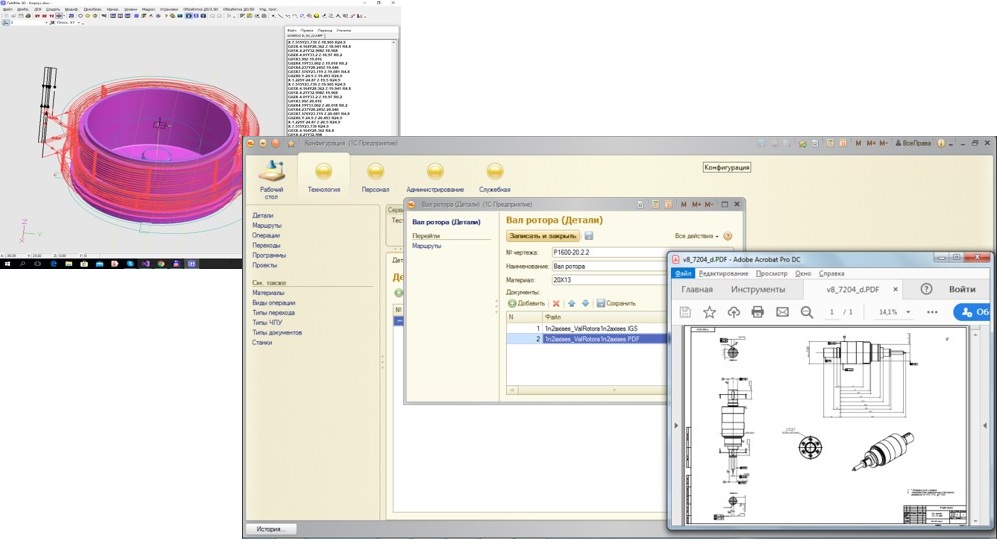Click the Наименование input field
The height and width of the screenshot is (546, 1004).
[609, 266]
